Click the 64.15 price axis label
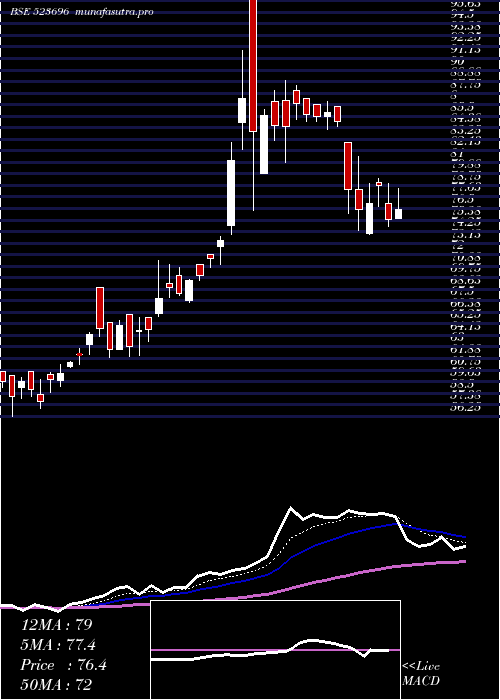This screenshot has height=700, width=500. [x=466, y=327]
